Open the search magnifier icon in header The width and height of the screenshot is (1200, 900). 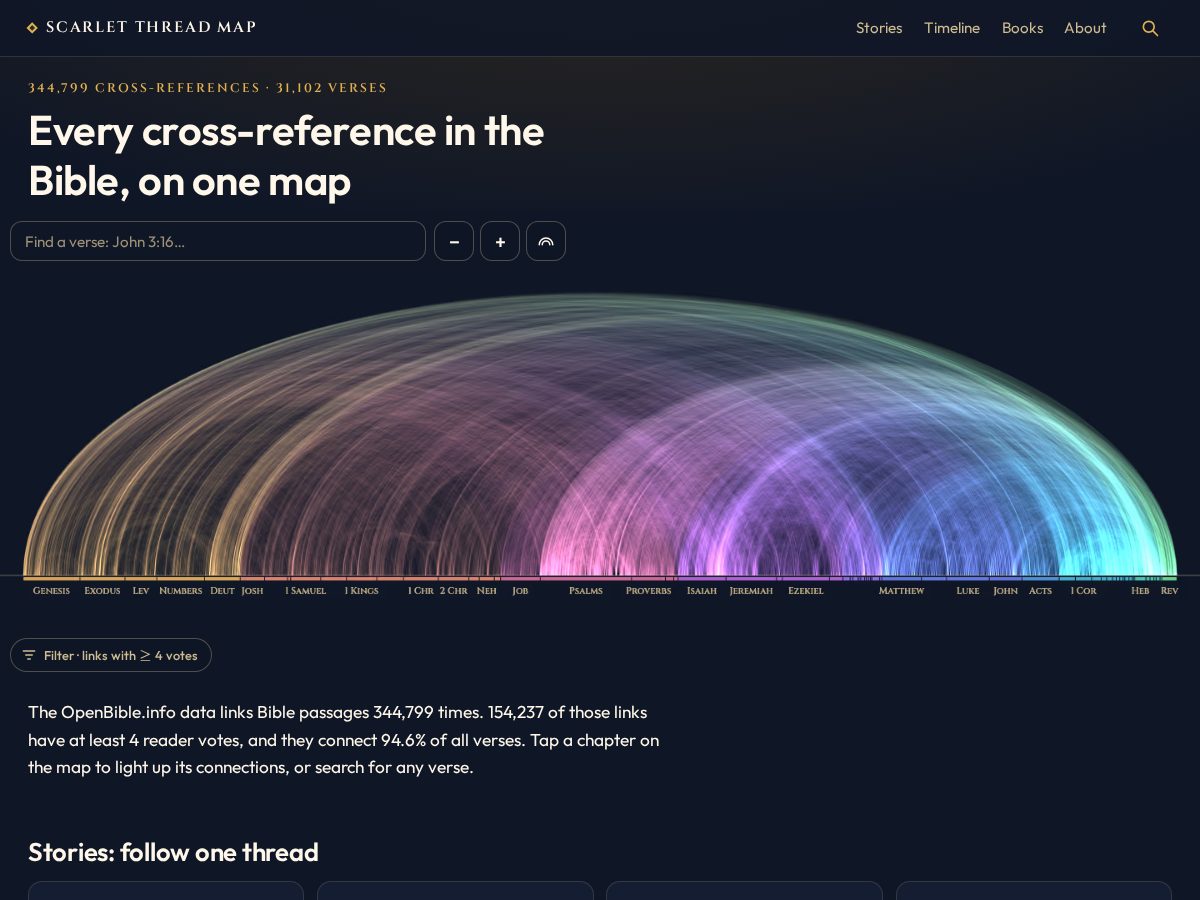[x=1150, y=28]
